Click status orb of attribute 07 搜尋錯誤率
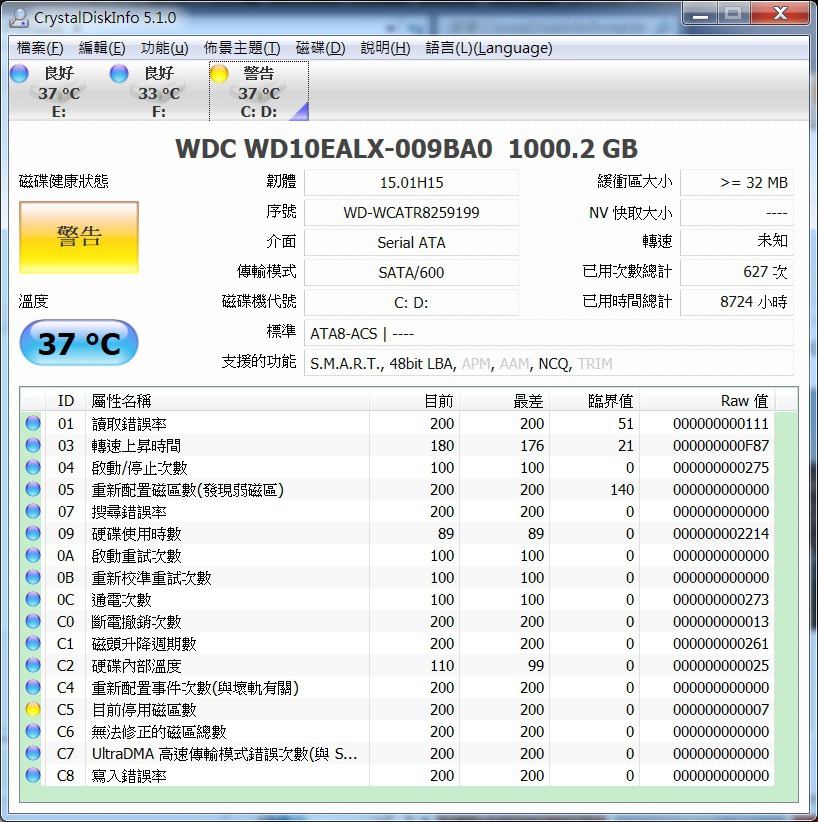The image size is (818, 822). (x=33, y=511)
